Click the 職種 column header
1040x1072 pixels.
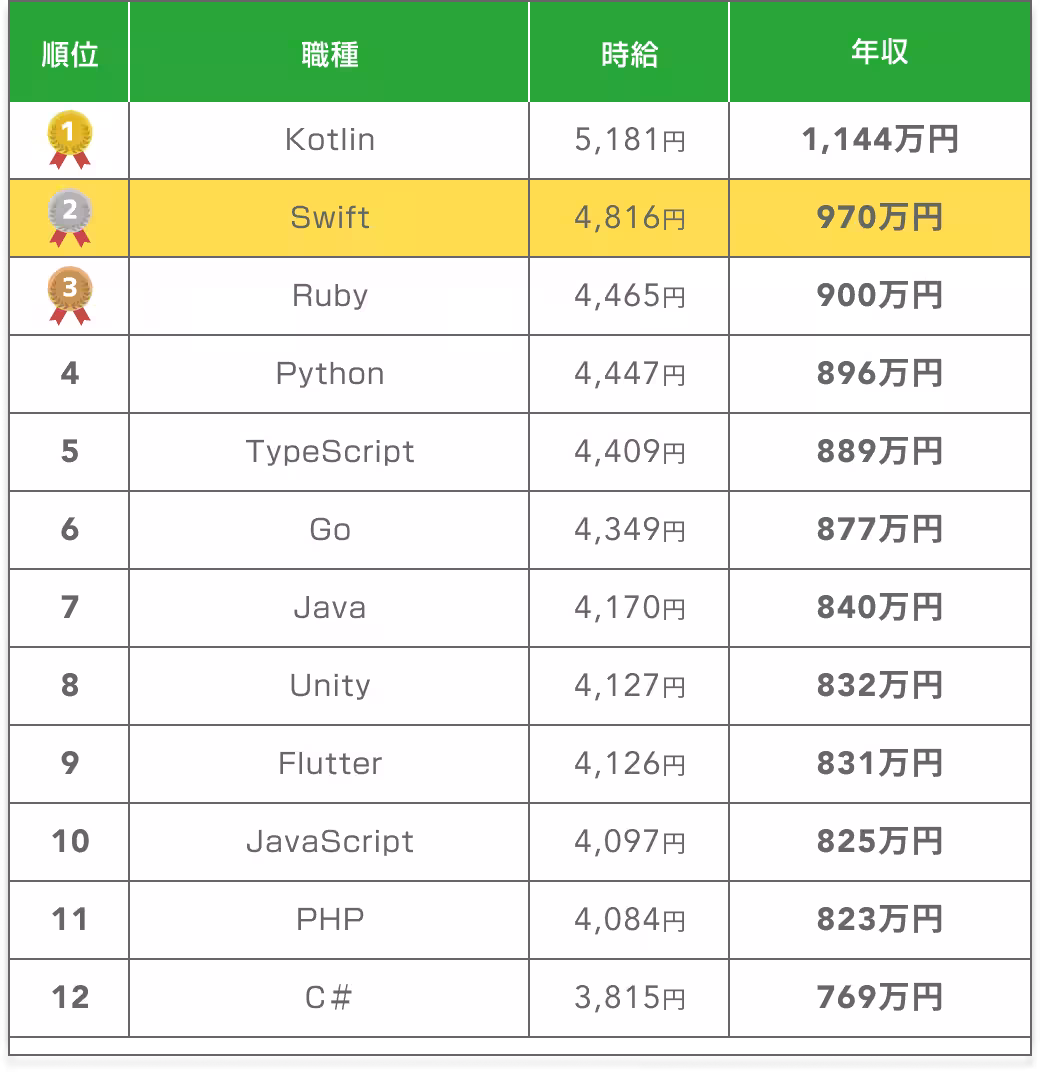(x=329, y=54)
